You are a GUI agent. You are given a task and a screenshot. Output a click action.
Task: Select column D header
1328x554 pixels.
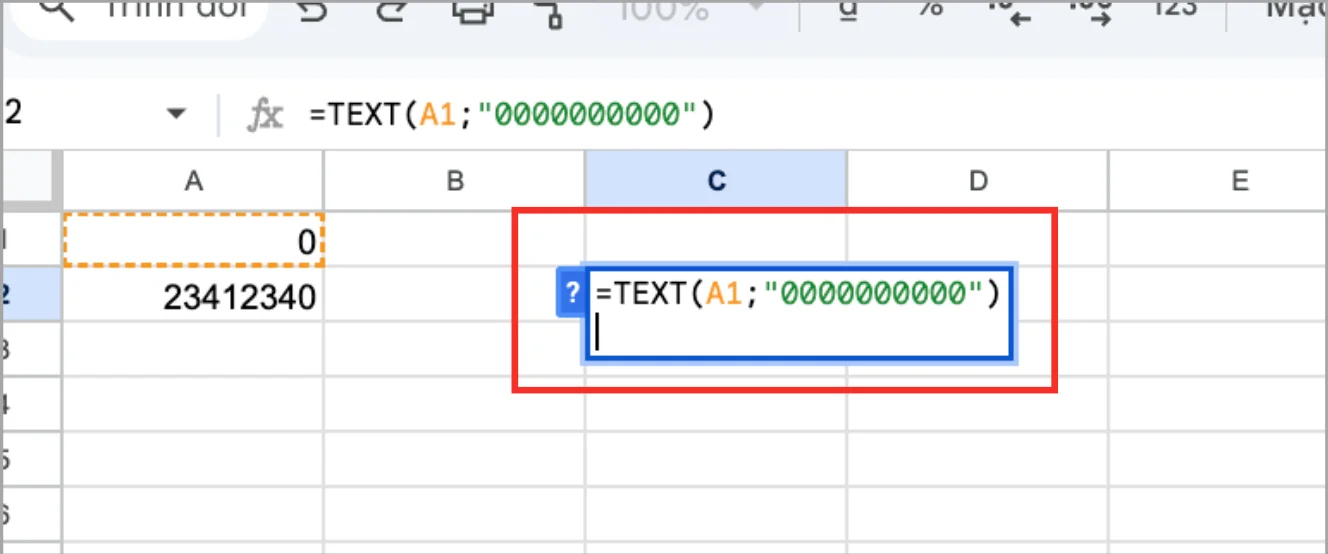tap(978, 181)
